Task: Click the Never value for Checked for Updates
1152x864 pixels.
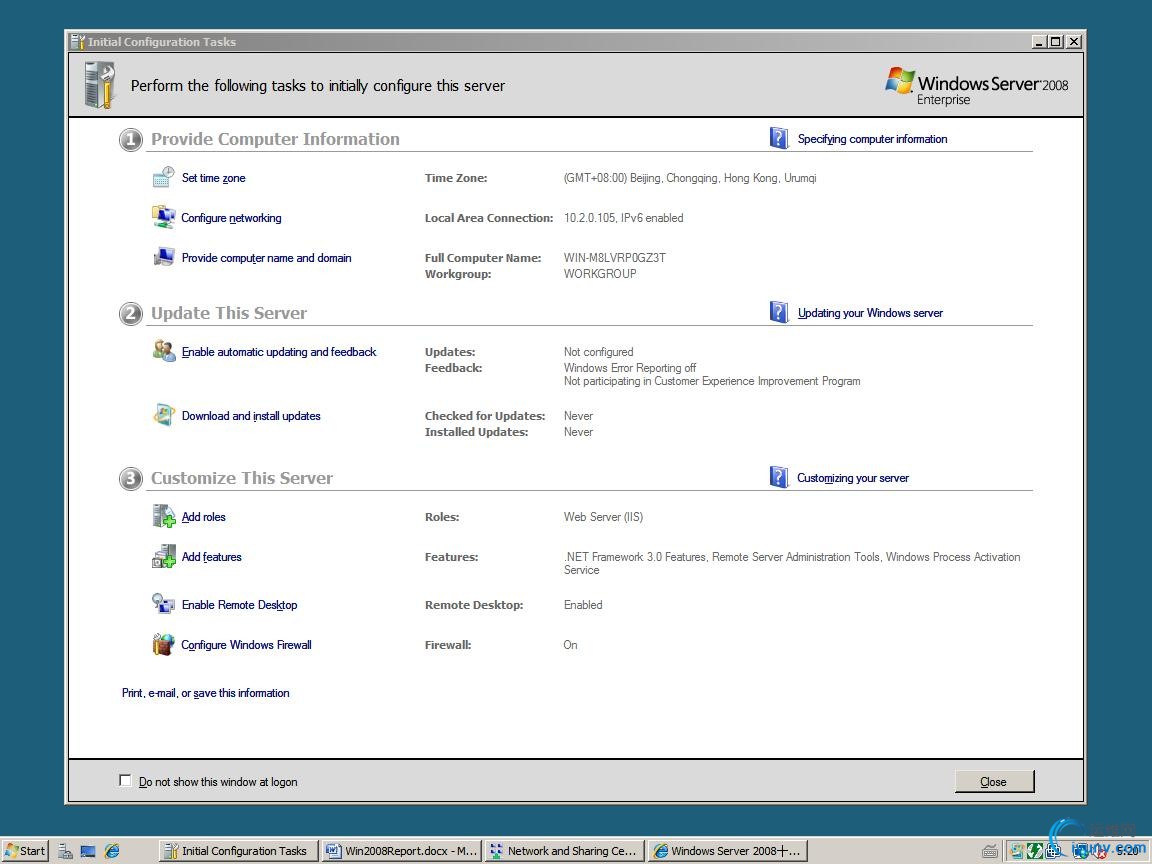Action: click(x=578, y=416)
